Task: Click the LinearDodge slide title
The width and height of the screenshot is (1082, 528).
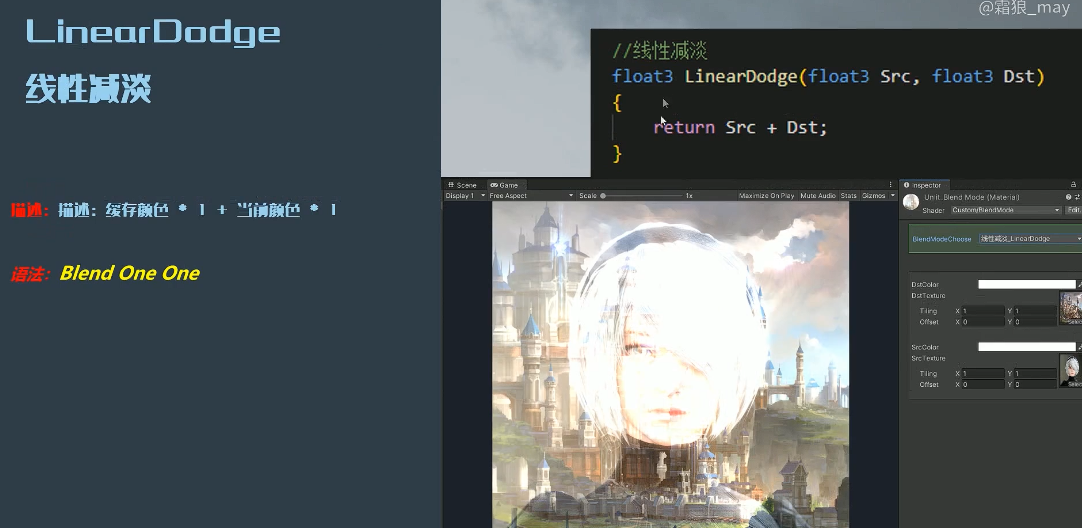Action: point(153,34)
